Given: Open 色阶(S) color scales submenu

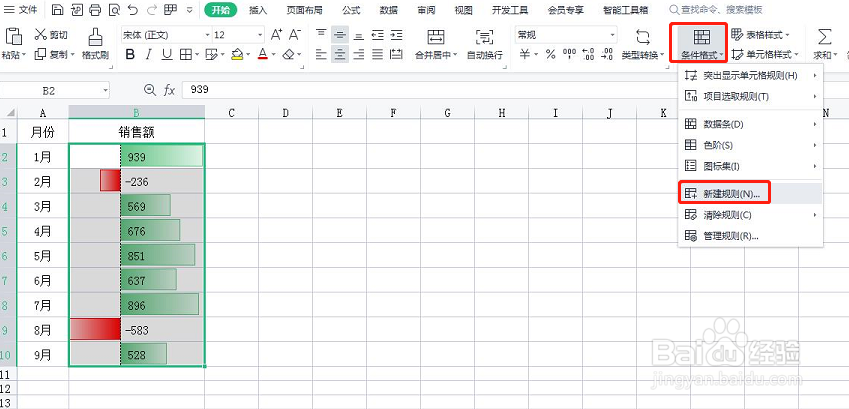Looking at the screenshot, I should 750,145.
